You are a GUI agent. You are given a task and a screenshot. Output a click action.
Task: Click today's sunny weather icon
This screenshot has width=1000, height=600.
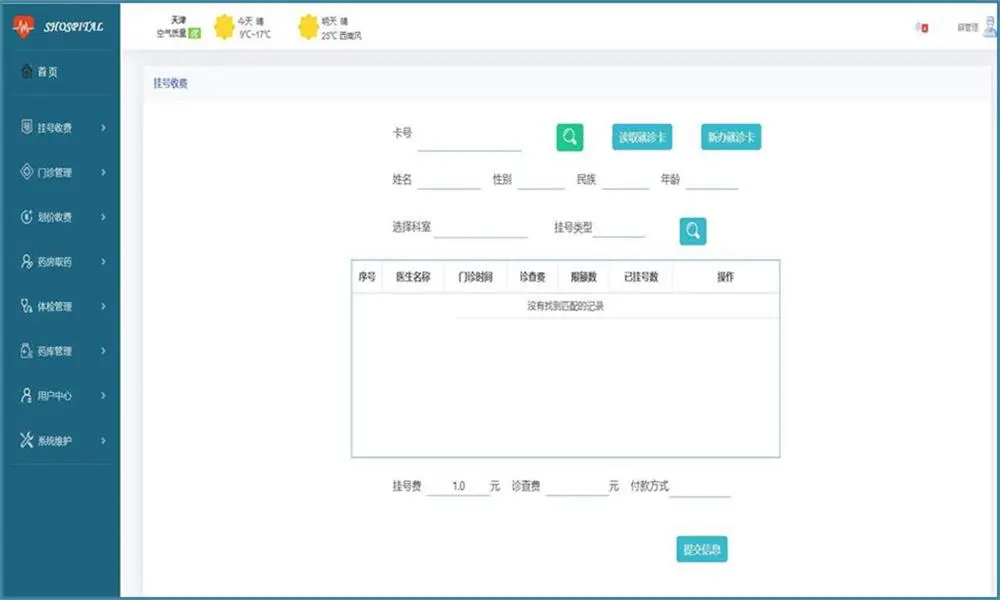tap(225, 27)
